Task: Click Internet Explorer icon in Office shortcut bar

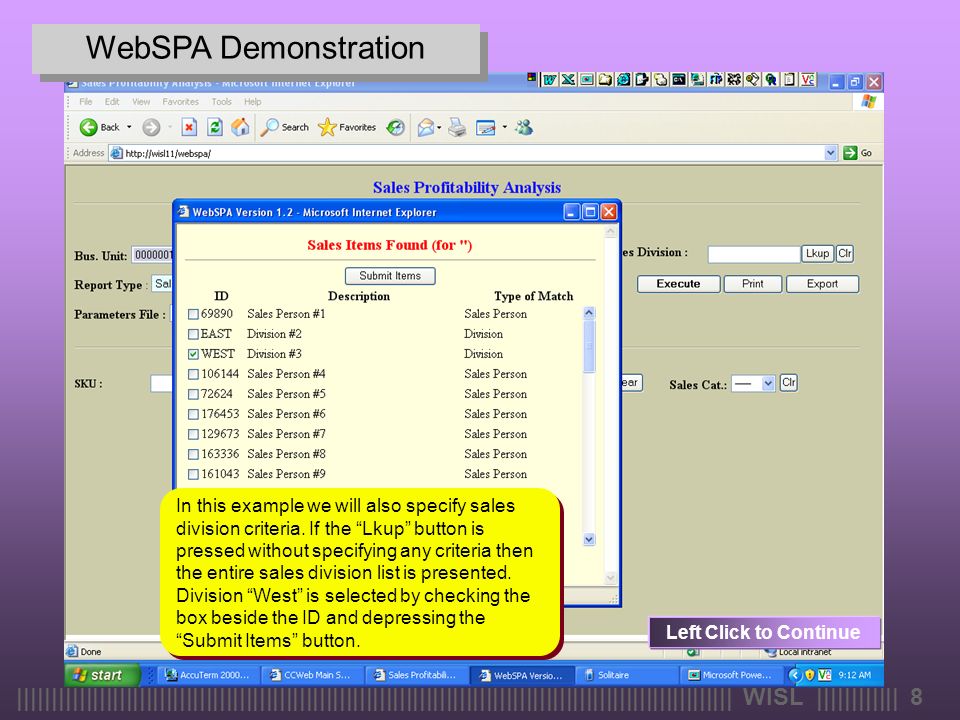Action: [x=623, y=80]
